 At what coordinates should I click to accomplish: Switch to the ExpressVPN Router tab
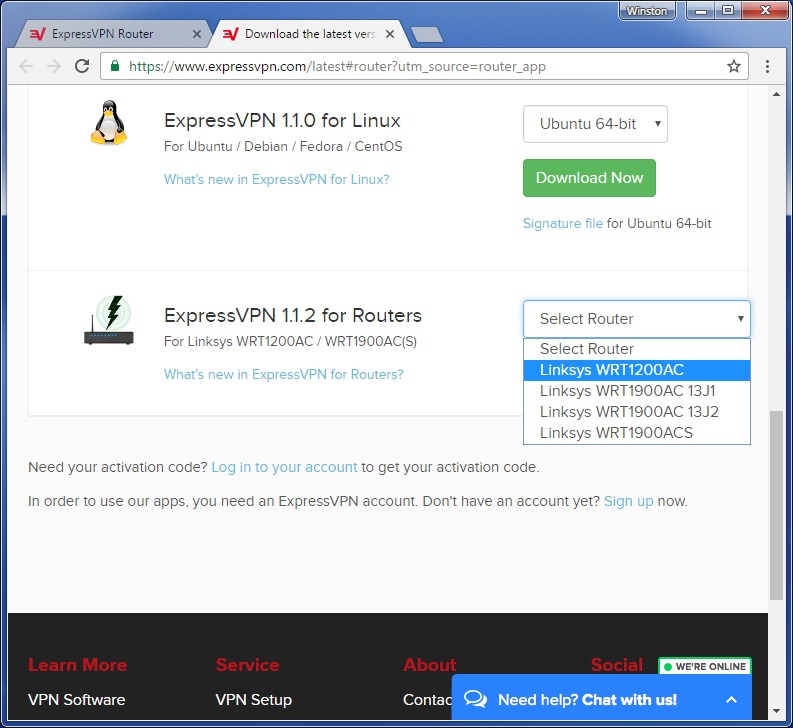tap(105, 34)
